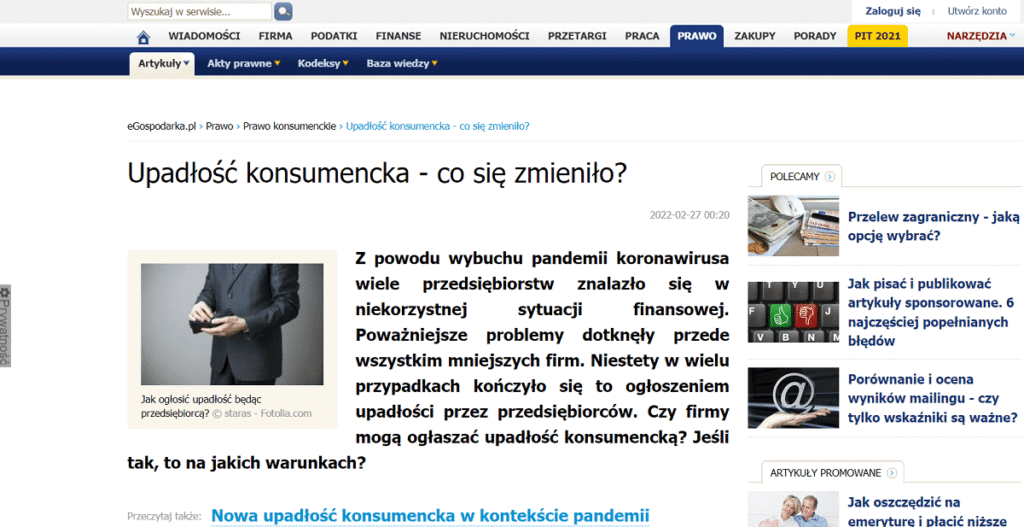Go to the home page icon
Viewport: 1024px width, 527px height.
[x=143, y=37]
